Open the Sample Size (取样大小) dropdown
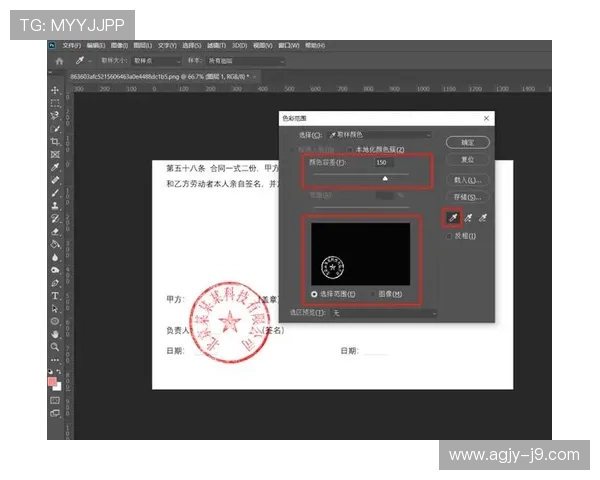Viewport: 600px width, 480px height. tap(157, 61)
